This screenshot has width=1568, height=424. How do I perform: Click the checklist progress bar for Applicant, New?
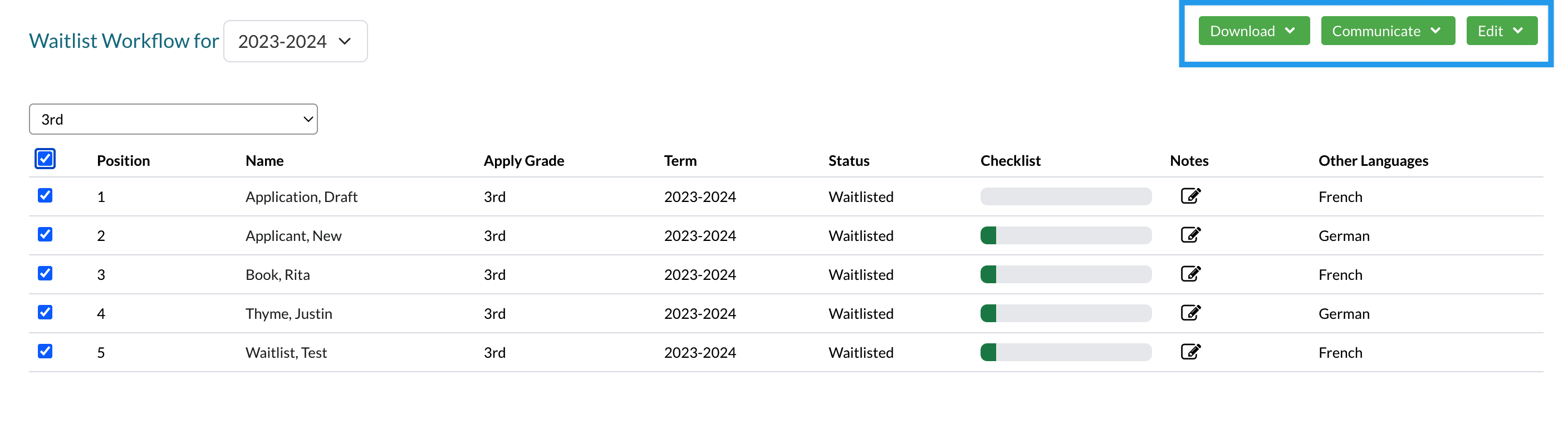1065,235
